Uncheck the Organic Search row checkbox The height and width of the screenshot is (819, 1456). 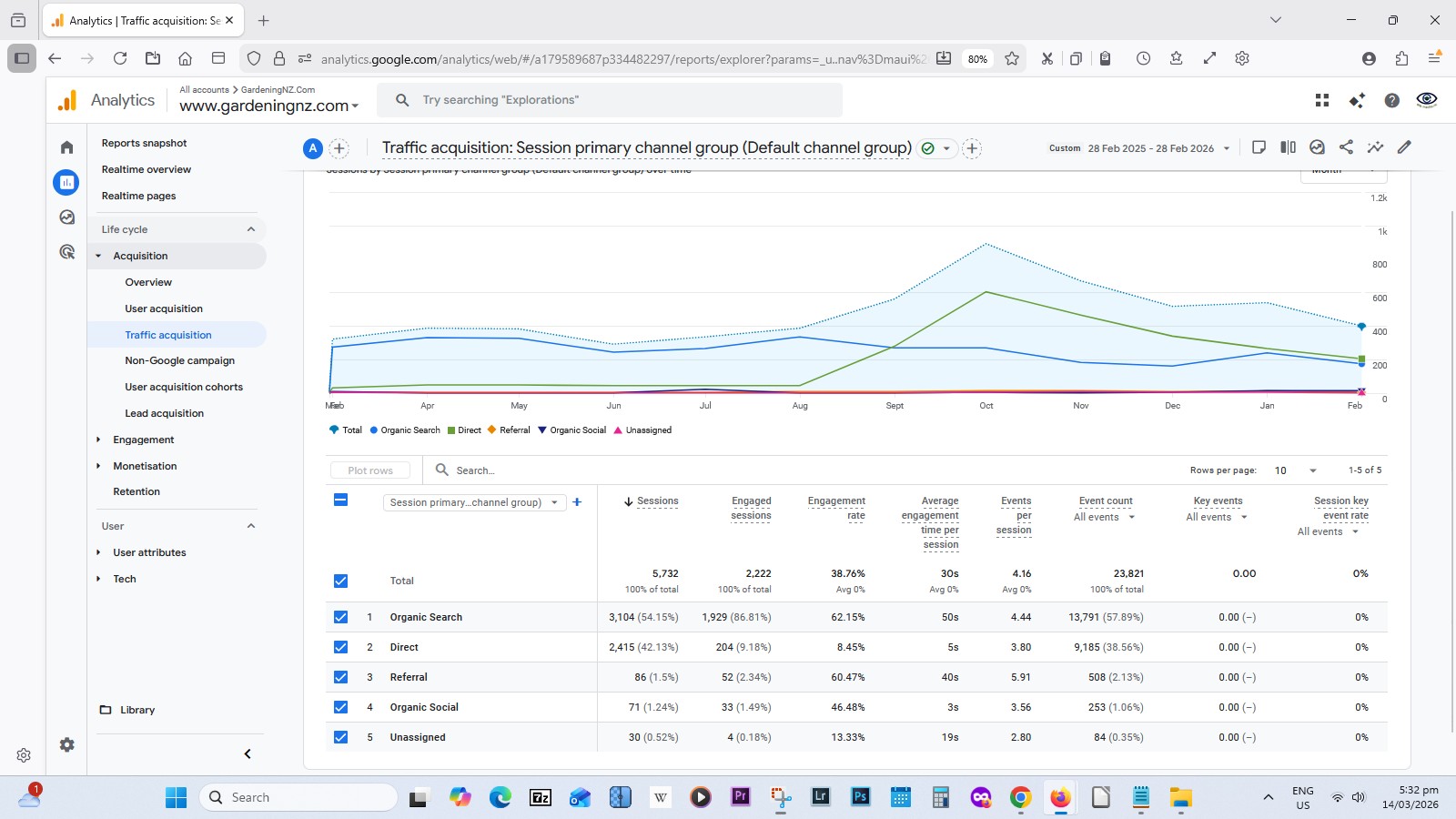[340, 617]
